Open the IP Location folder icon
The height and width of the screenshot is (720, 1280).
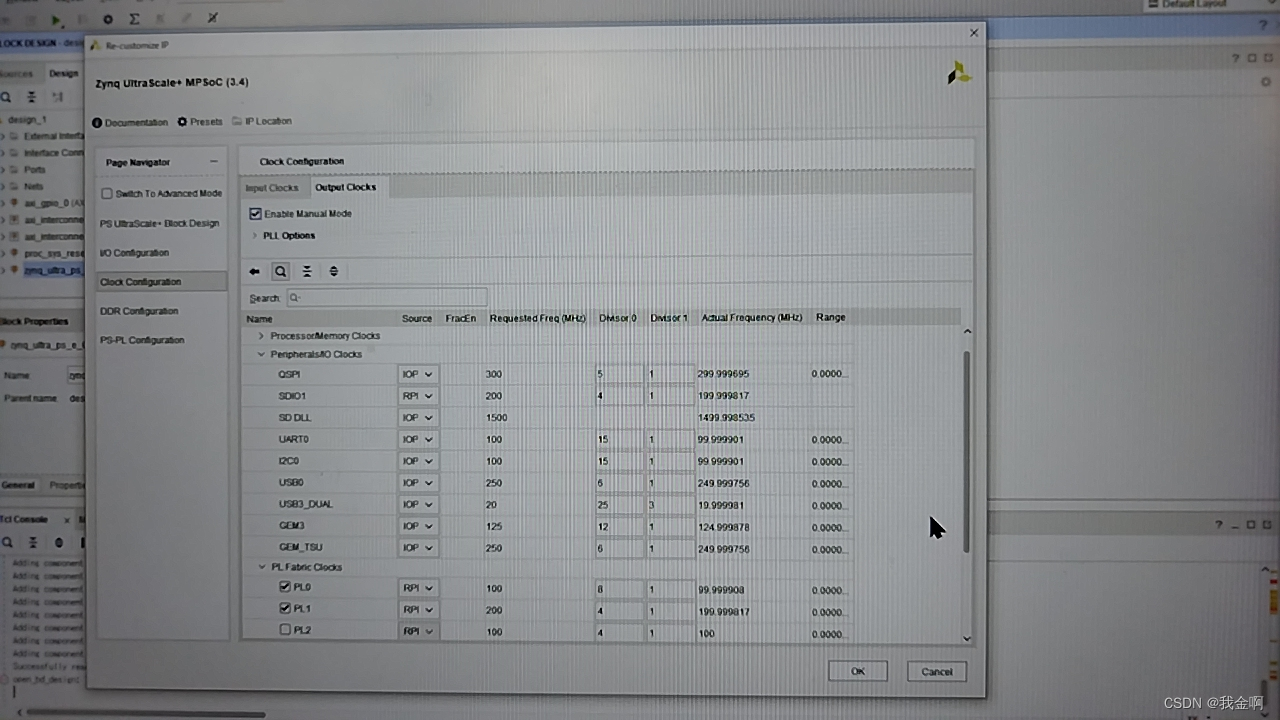(x=237, y=121)
